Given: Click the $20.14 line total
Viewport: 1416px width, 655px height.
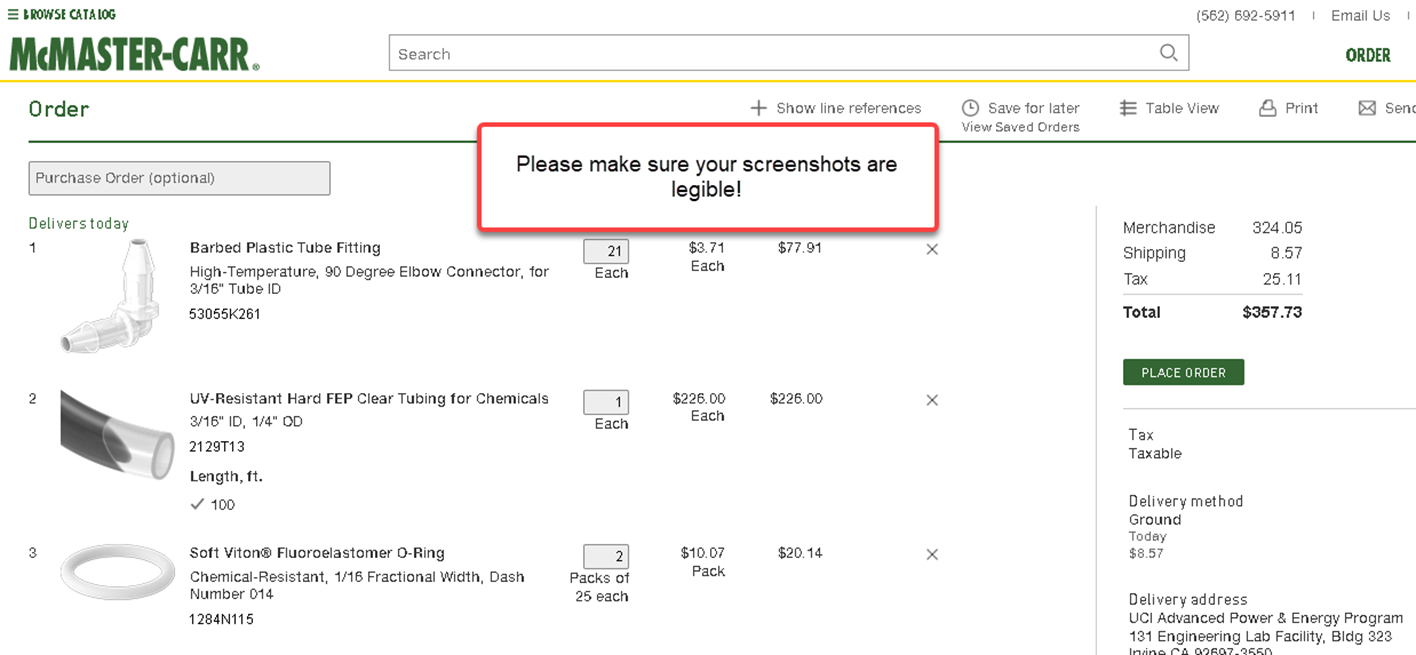Looking at the screenshot, I should (x=800, y=552).
